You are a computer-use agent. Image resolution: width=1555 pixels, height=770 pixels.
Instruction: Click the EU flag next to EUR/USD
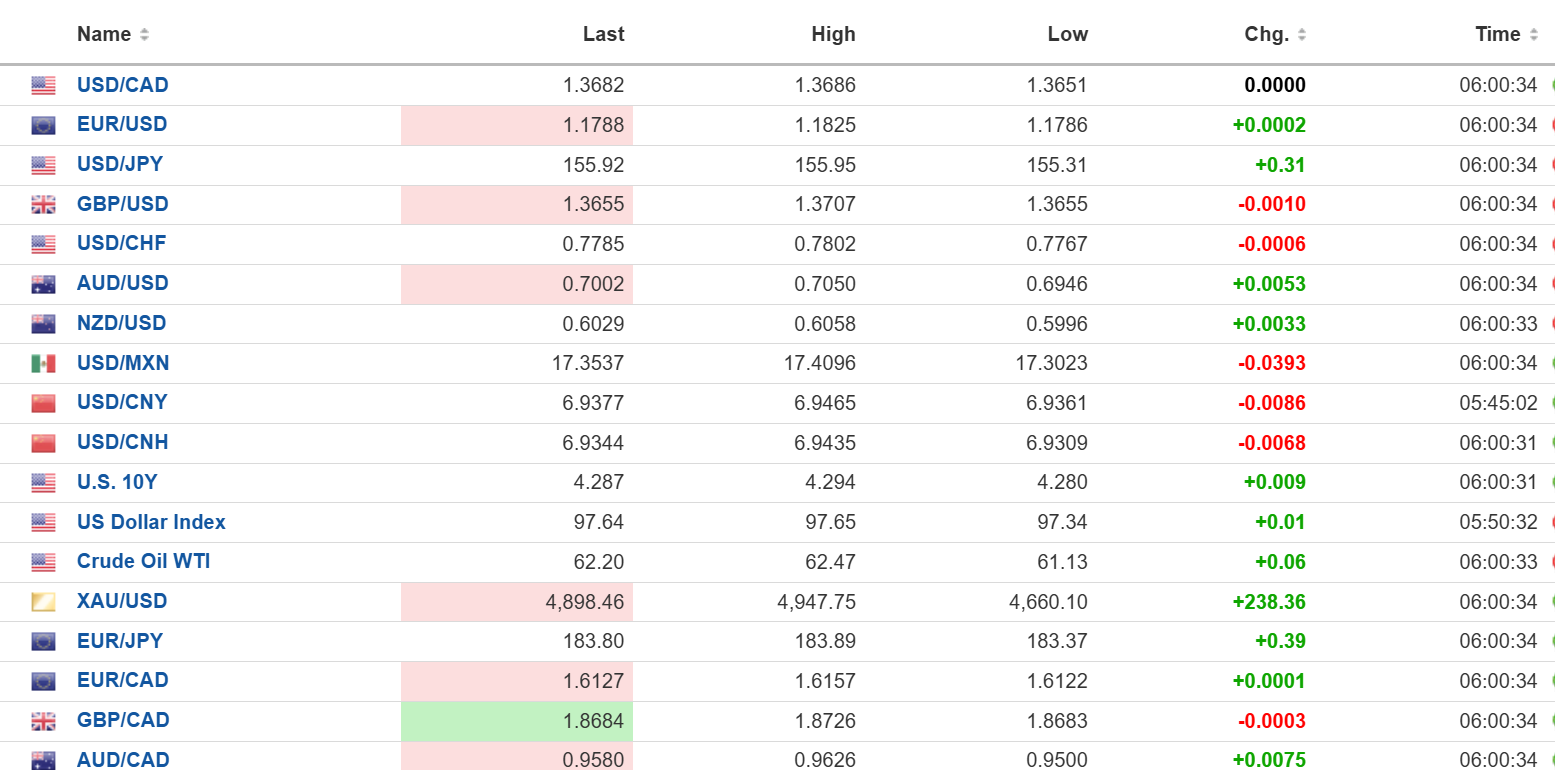click(43, 125)
